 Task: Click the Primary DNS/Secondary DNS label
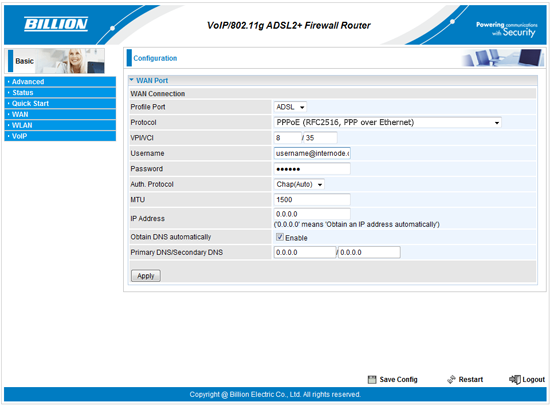(x=176, y=252)
